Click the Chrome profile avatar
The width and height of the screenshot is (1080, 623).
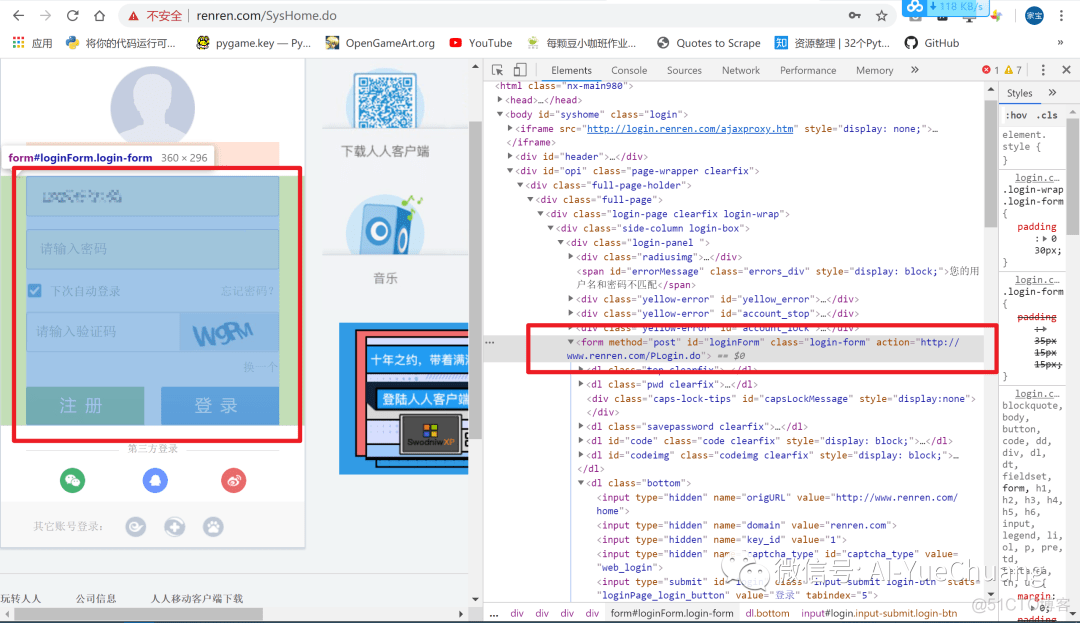click(1034, 16)
